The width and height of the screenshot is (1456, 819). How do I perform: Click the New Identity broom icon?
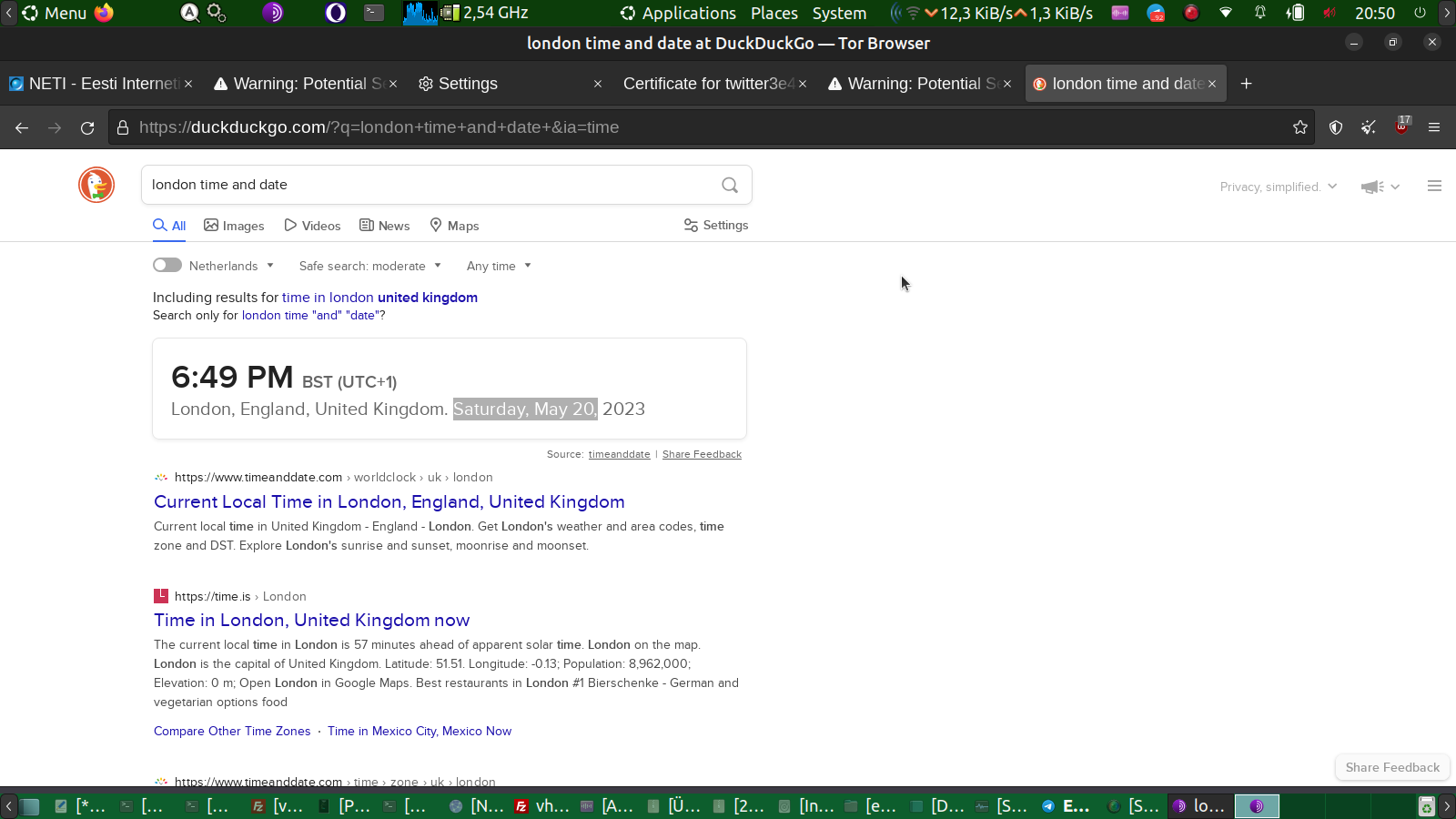(x=1369, y=127)
